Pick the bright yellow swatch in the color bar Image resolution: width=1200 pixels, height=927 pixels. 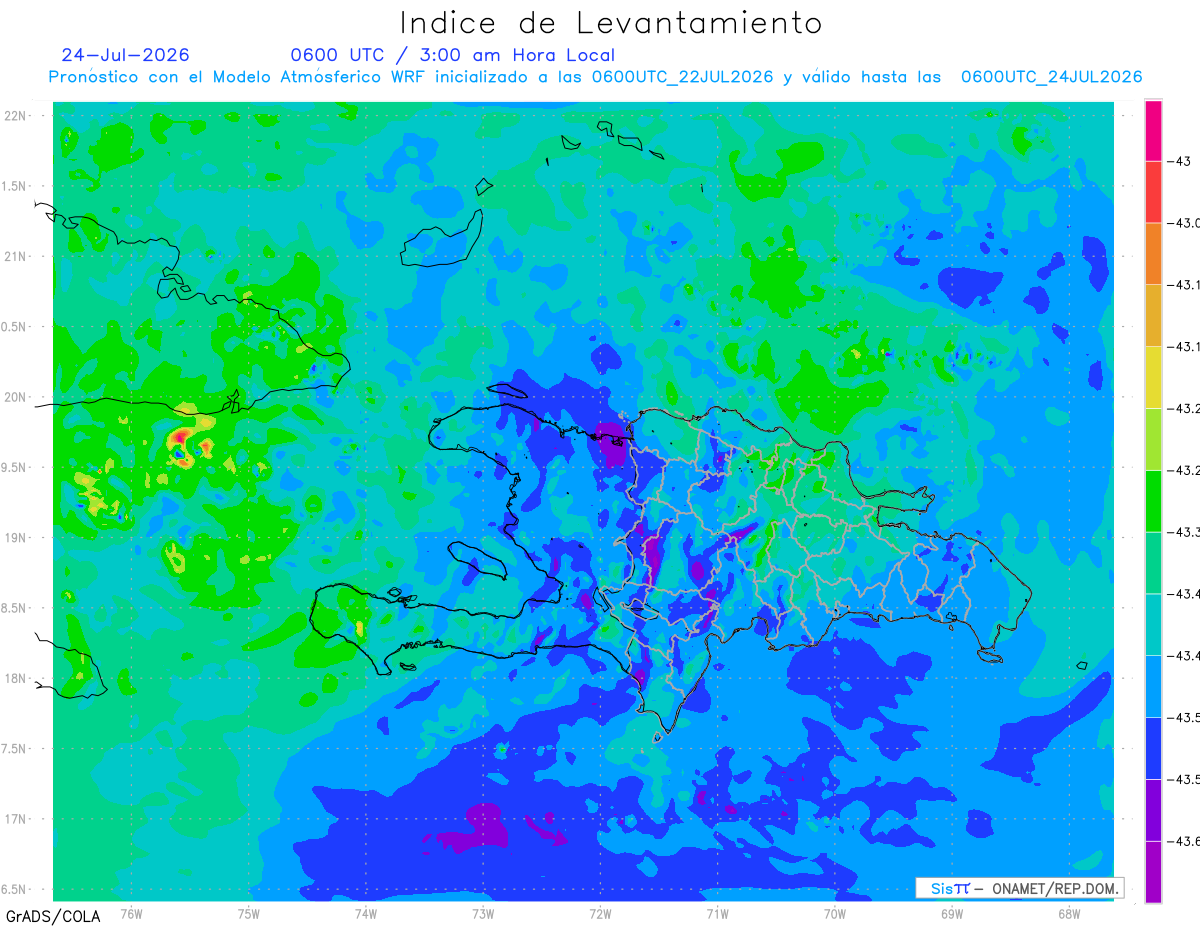point(1153,377)
